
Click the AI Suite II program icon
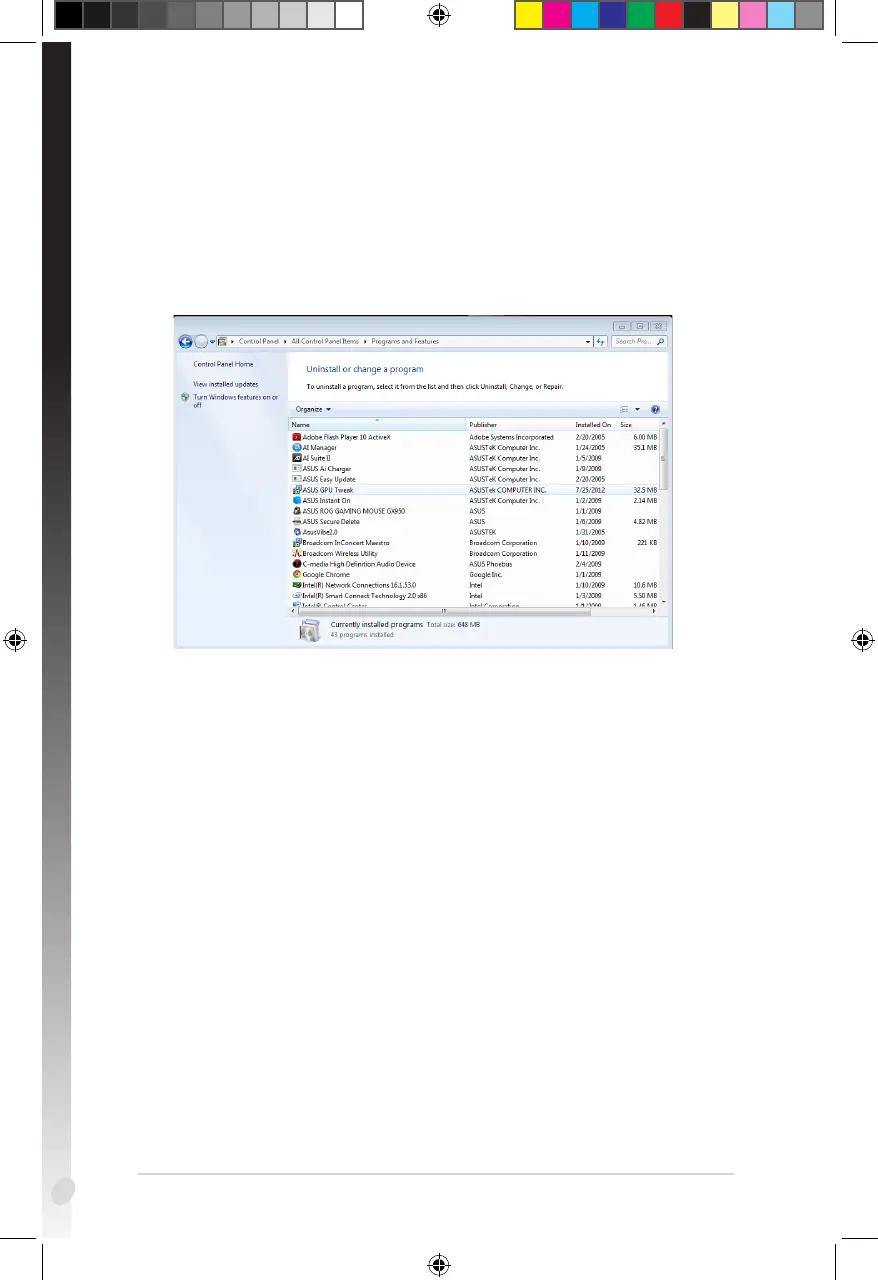pos(296,458)
